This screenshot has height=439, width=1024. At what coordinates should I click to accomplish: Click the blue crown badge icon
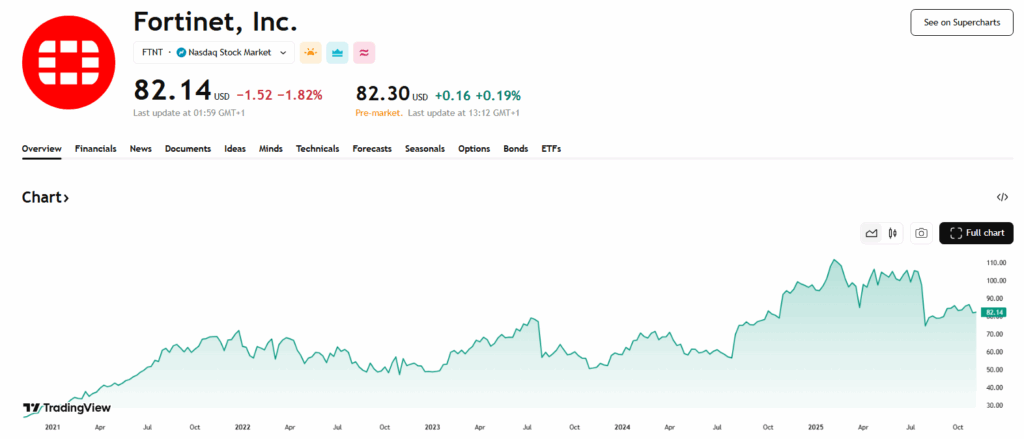(x=337, y=53)
